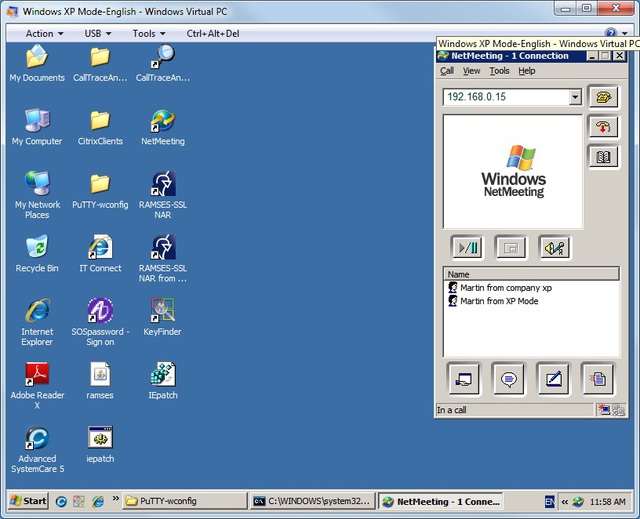This screenshot has height=519, width=640.
Task: Expand the quick launch overflow chevron
Action: click(x=116, y=498)
